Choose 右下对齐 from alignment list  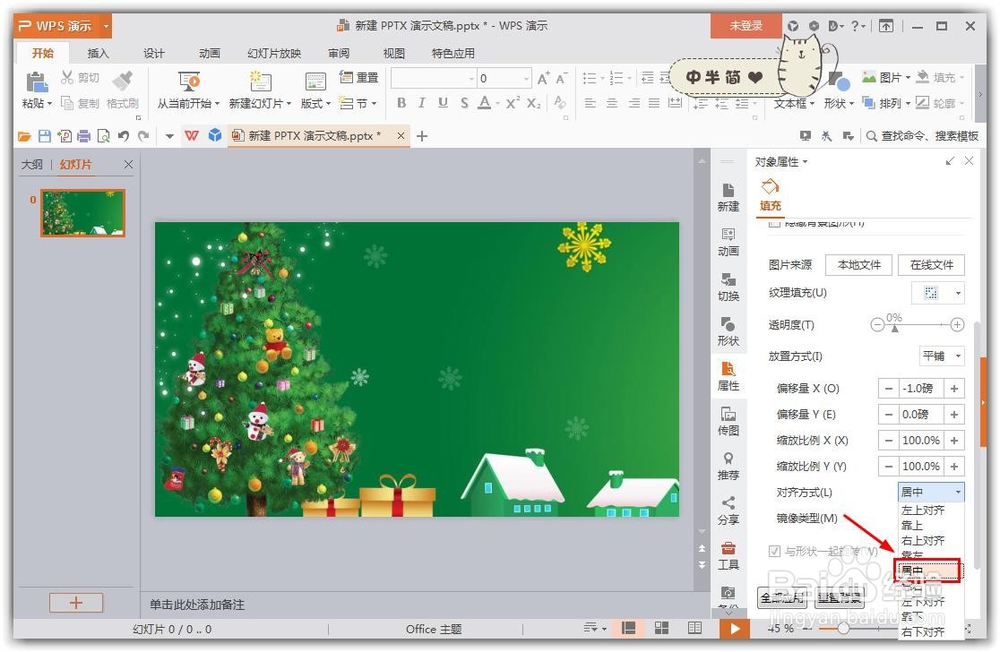coord(923,632)
